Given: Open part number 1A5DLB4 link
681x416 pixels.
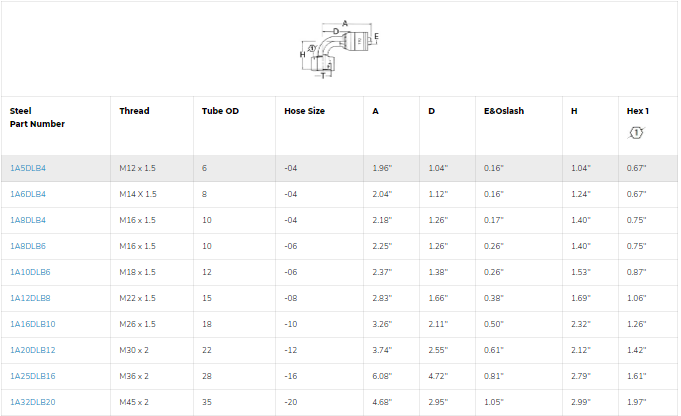Looking at the screenshot, I should click(28, 168).
